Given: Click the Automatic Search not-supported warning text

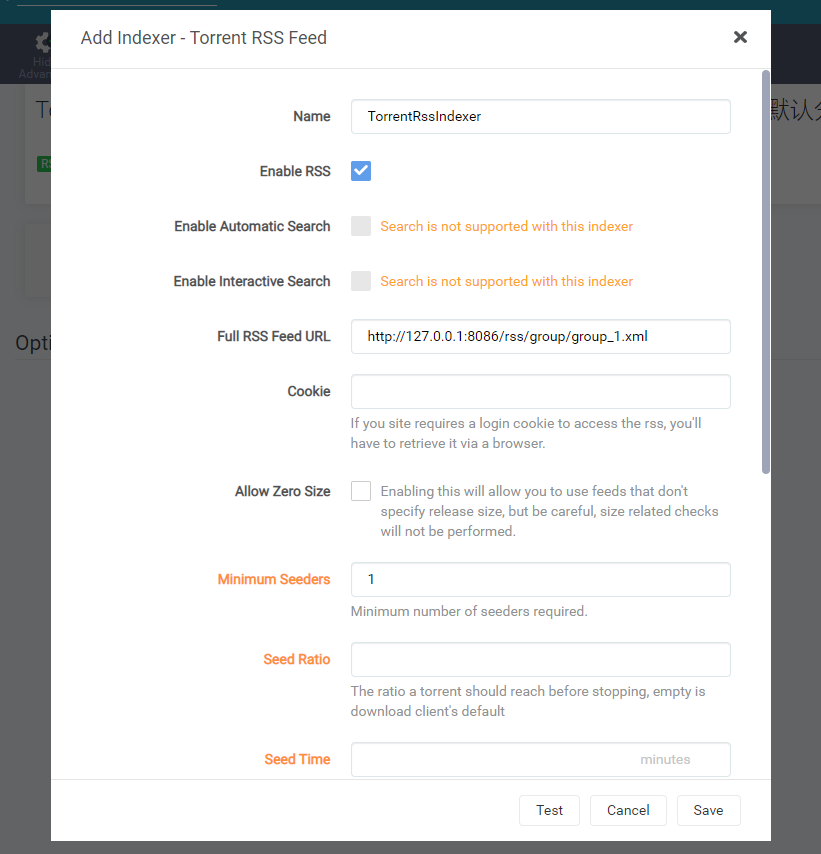Looking at the screenshot, I should point(506,226).
